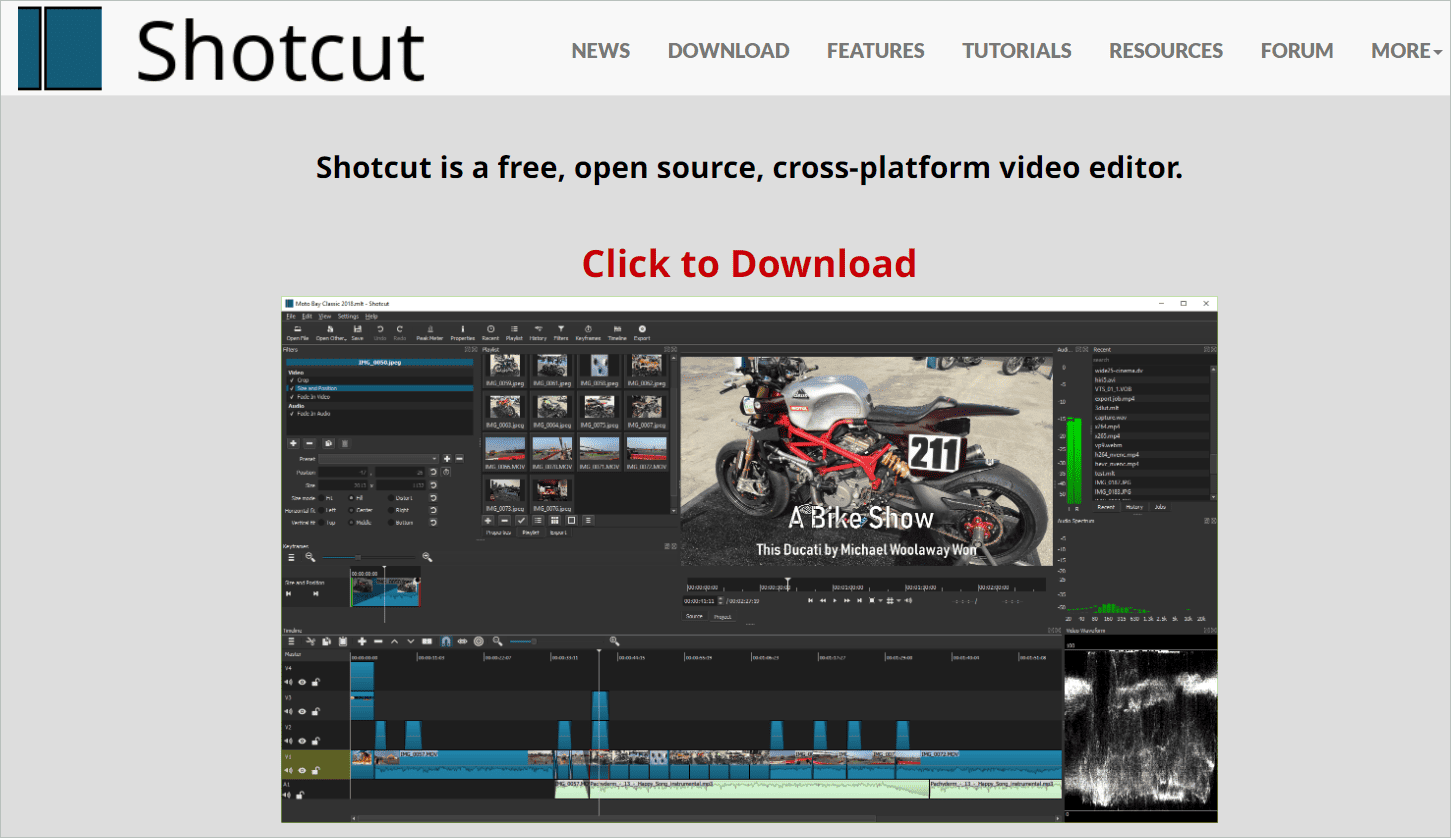
Task: Toggle the snapping magnet in the timeline toolbar
Action: pyautogui.click(x=446, y=641)
